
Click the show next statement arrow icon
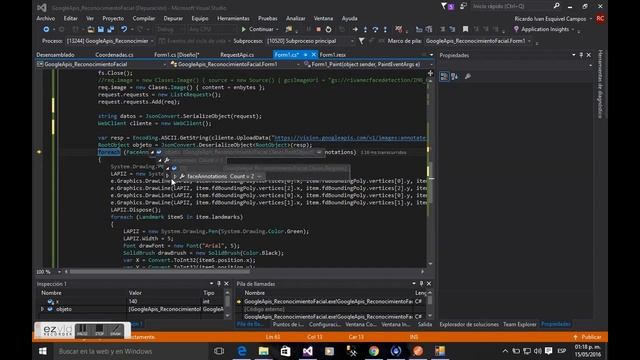(355, 29)
